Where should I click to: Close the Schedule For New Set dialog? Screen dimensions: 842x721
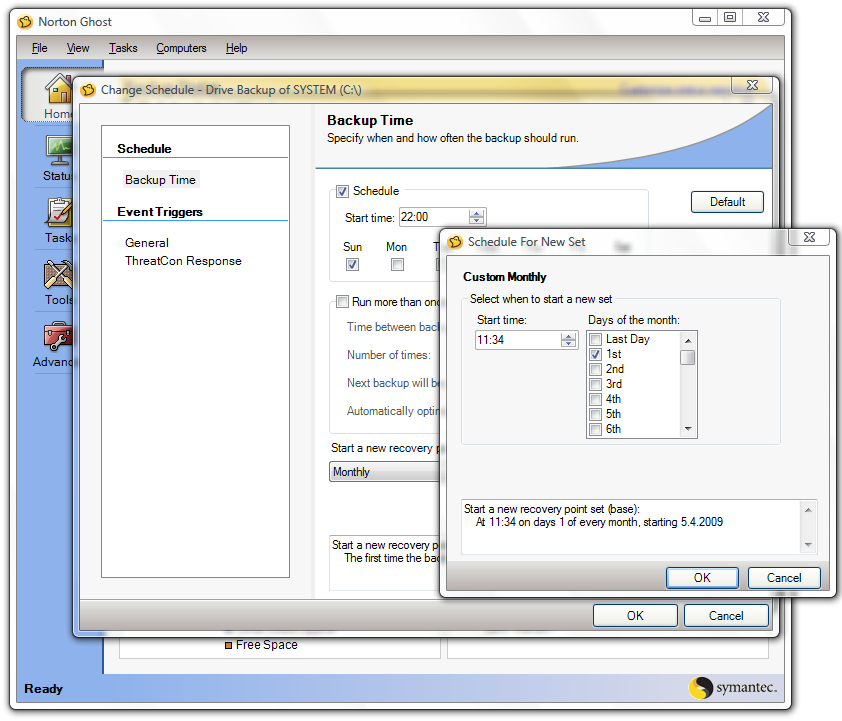pyautogui.click(x=809, y=237)
